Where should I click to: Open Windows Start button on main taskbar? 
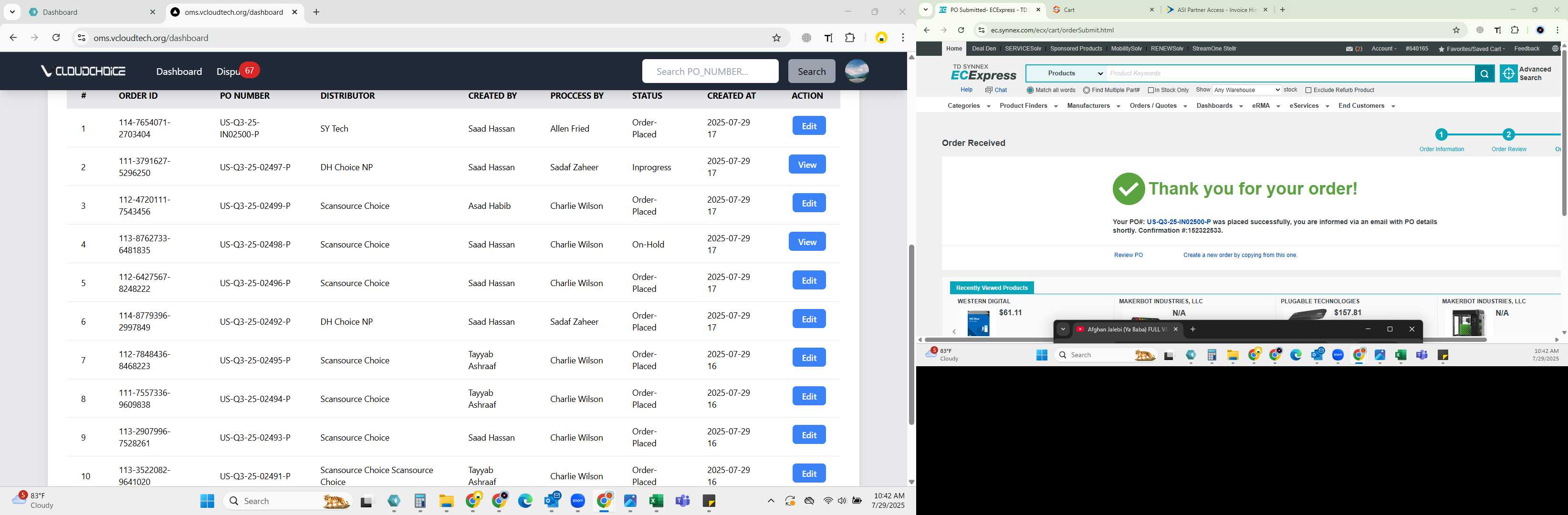207,501
